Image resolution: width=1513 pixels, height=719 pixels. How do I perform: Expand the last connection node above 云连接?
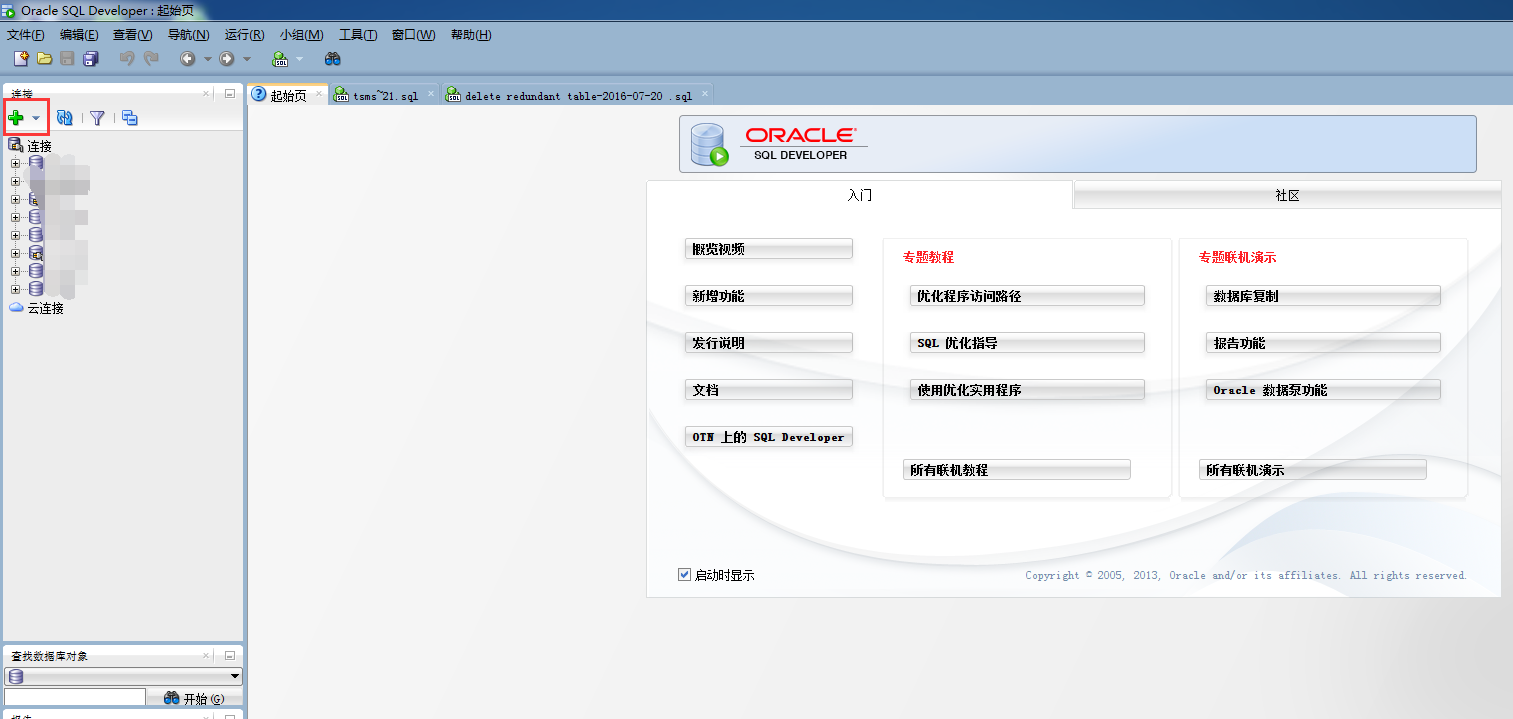[15, 289]
